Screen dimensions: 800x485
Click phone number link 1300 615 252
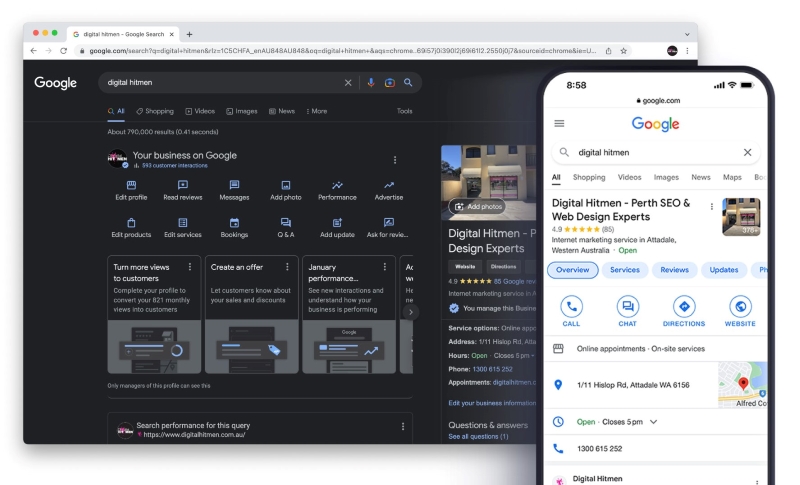click(x=492, y=369)
